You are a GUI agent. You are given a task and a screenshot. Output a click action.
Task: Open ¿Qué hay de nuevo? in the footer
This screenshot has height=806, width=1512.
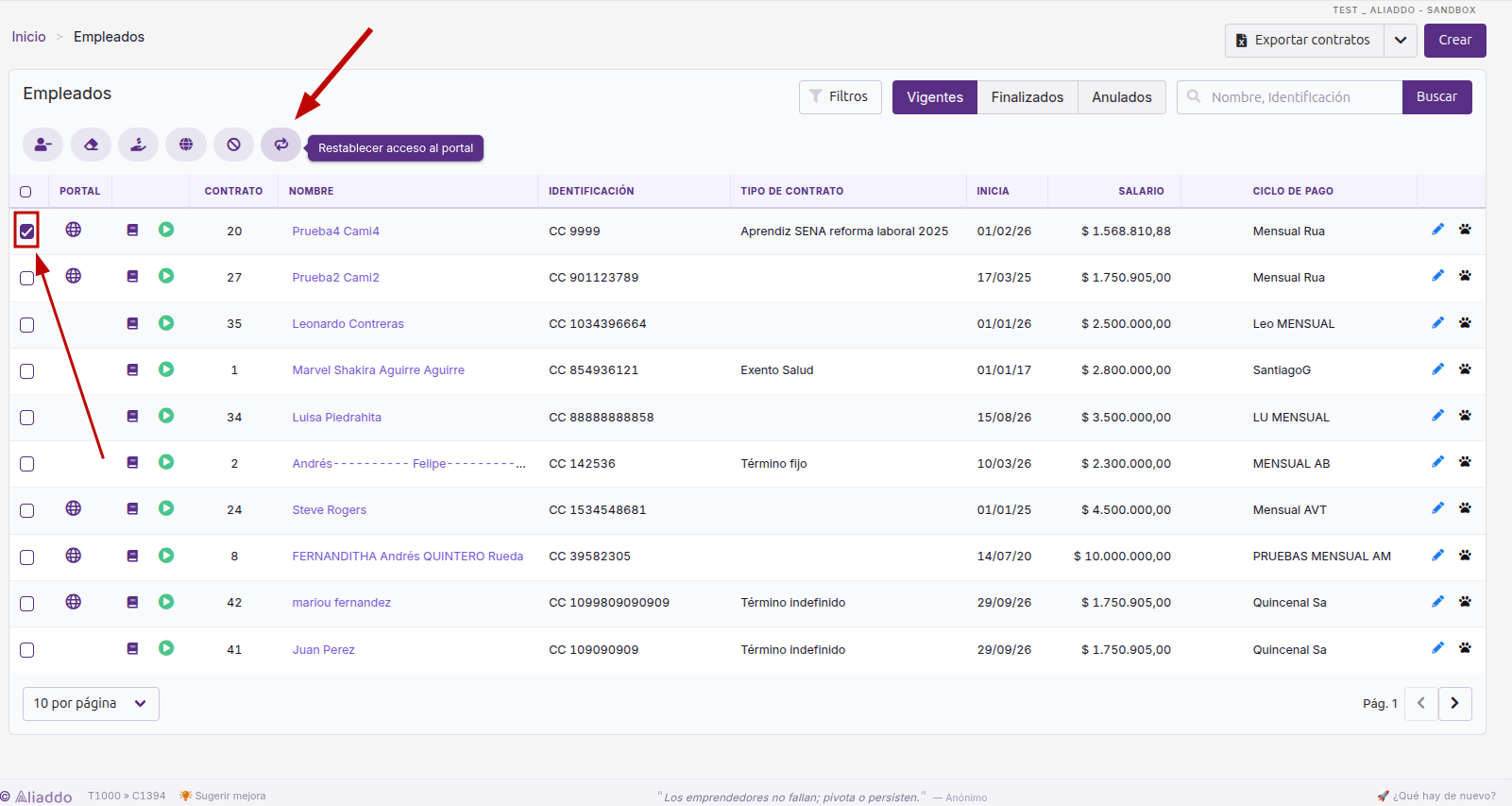1436,796
